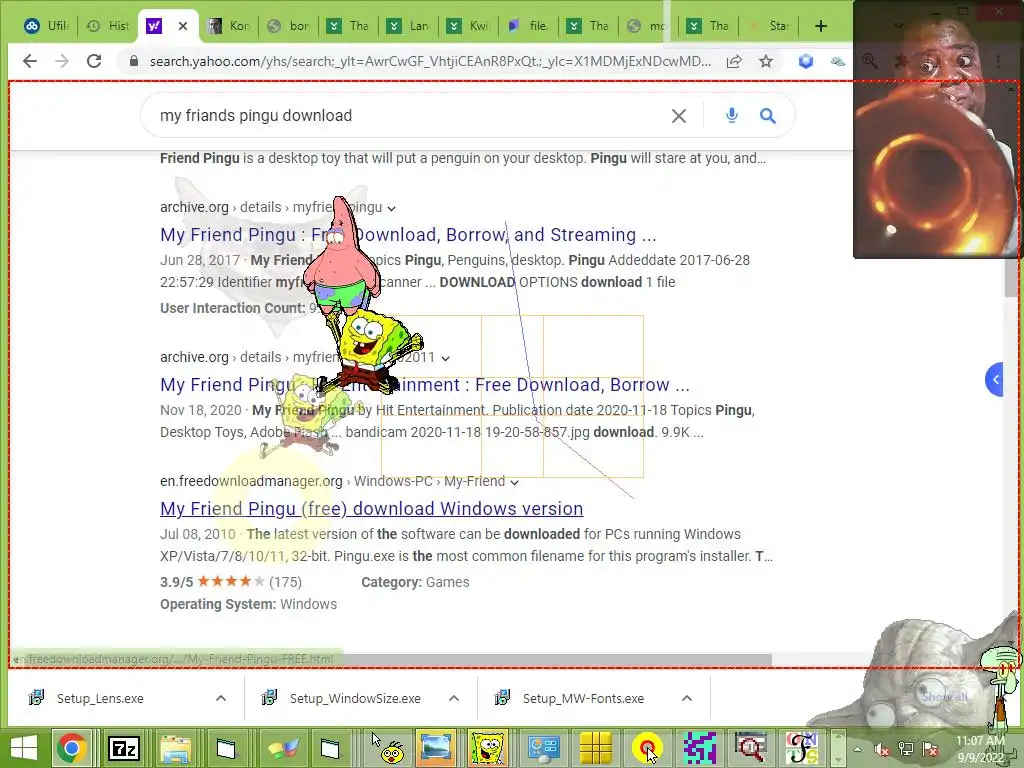The width and height of the screenshot is (1024, 768).
Task: Open the Windows Start menu
Action: tap(24, 748)
